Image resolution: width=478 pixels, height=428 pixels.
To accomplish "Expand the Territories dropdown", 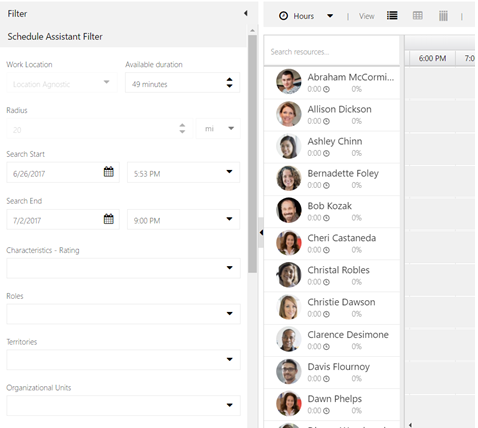I will [x=123, y=359].
